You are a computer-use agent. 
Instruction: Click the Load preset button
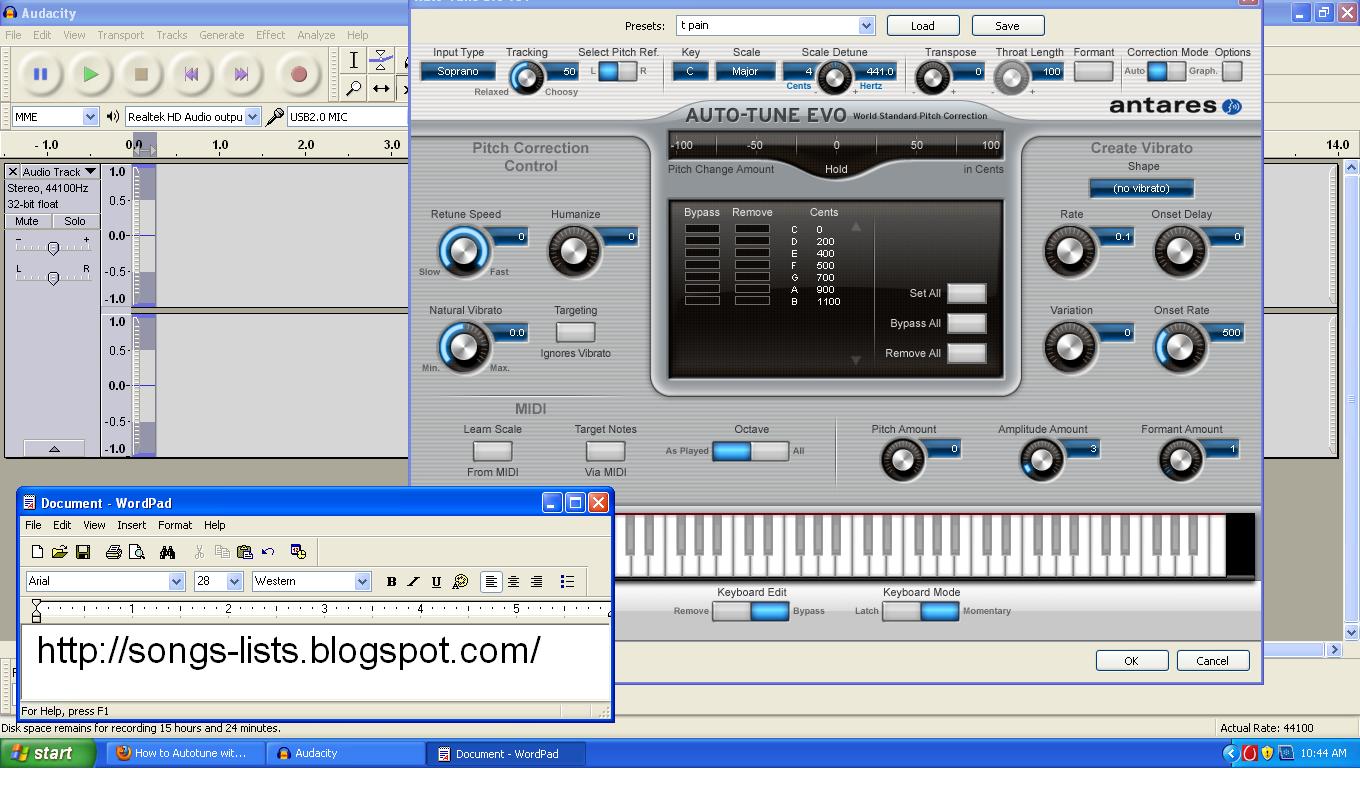click(922, 26)
